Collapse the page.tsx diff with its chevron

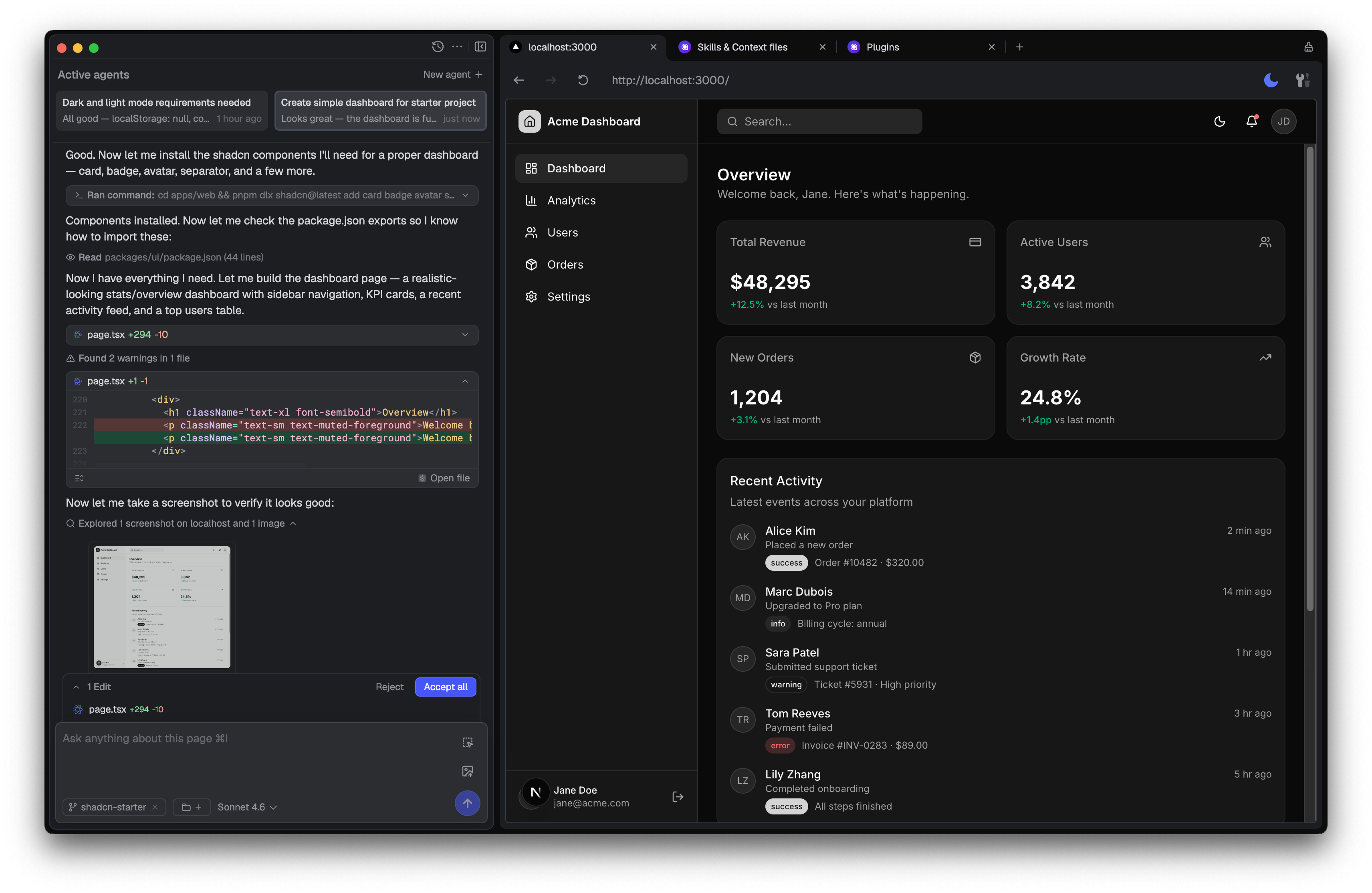pos(465,381)
